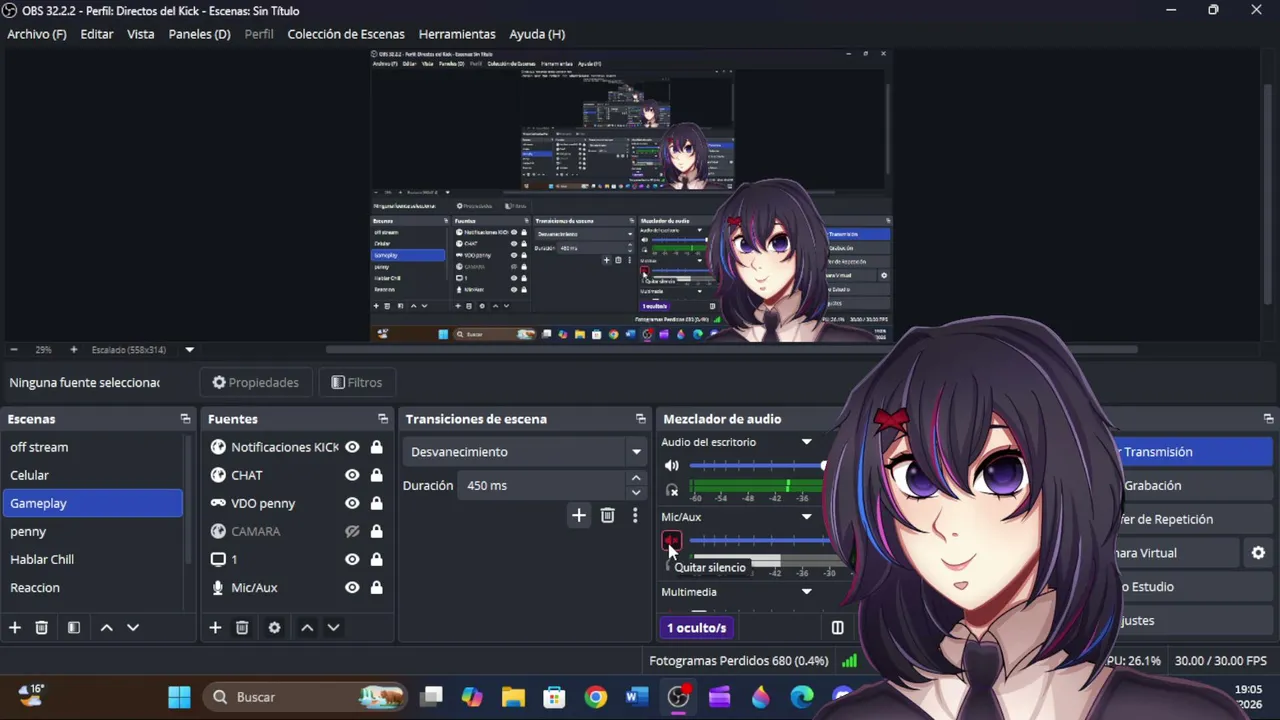Delete the selected scene with trash icon
The image size is (1280, 720).
[x=41, y=628]
